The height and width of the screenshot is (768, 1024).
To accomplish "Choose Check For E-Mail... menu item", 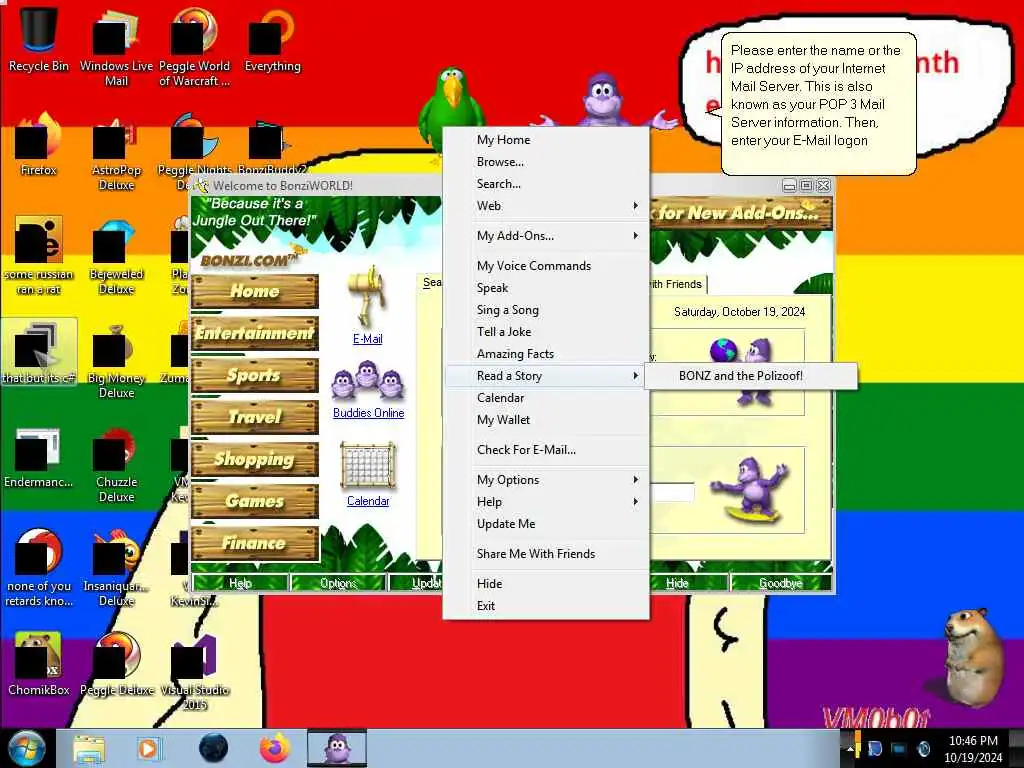I will pyautogui.click(x=547, y=450).
